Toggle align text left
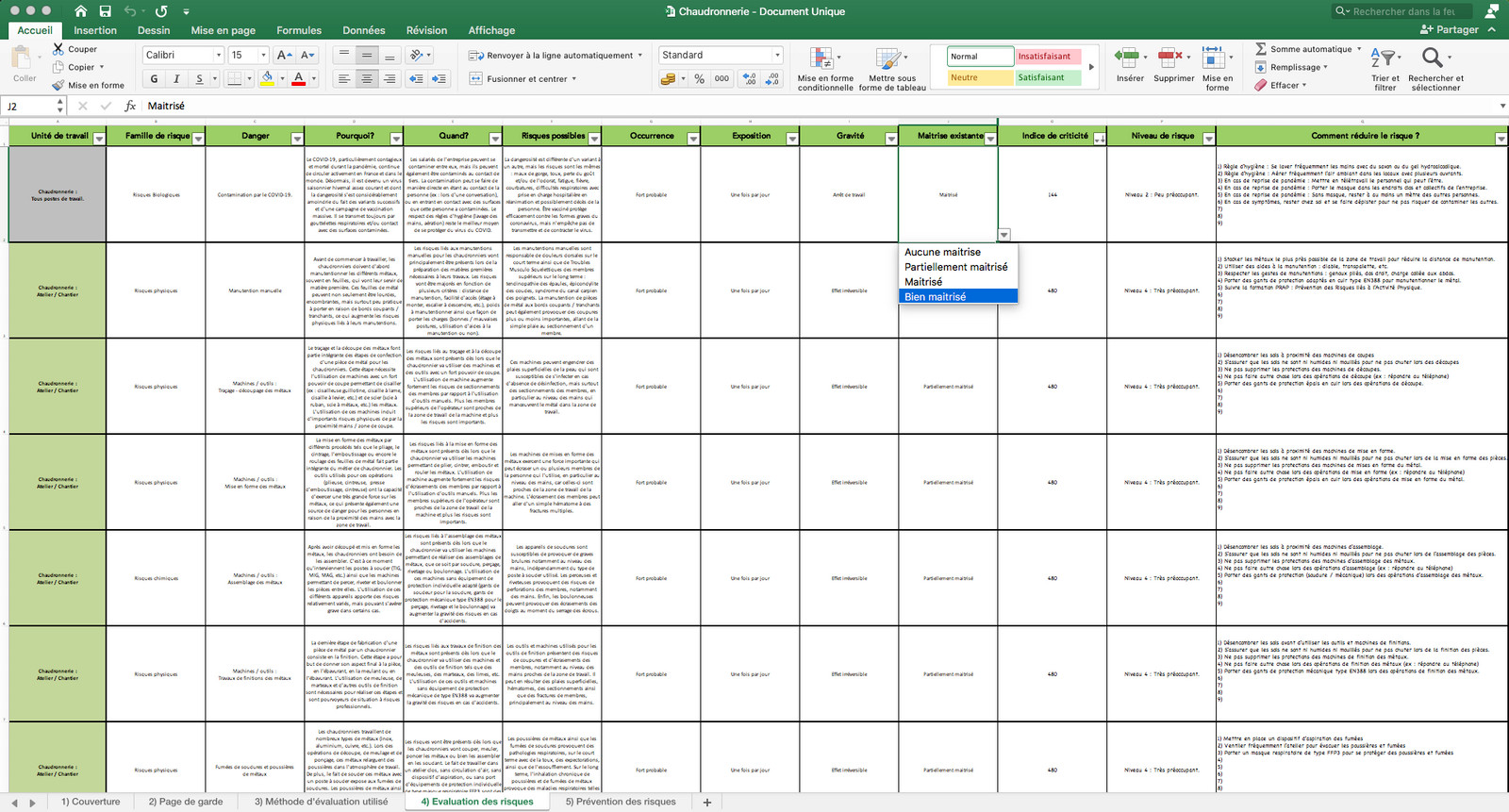The image size is (1509, 812). [344, 79]
